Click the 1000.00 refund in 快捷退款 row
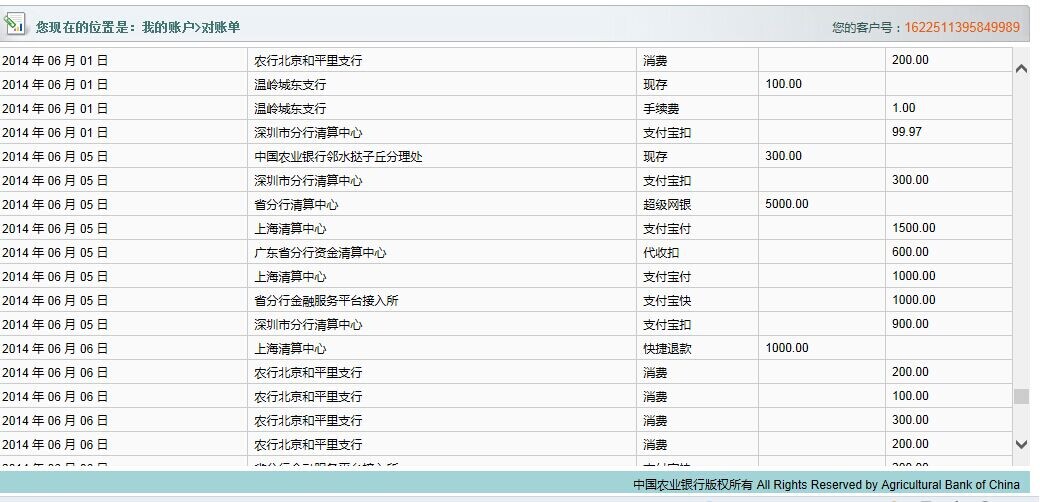1040x502 pixels. click(787, 347)
